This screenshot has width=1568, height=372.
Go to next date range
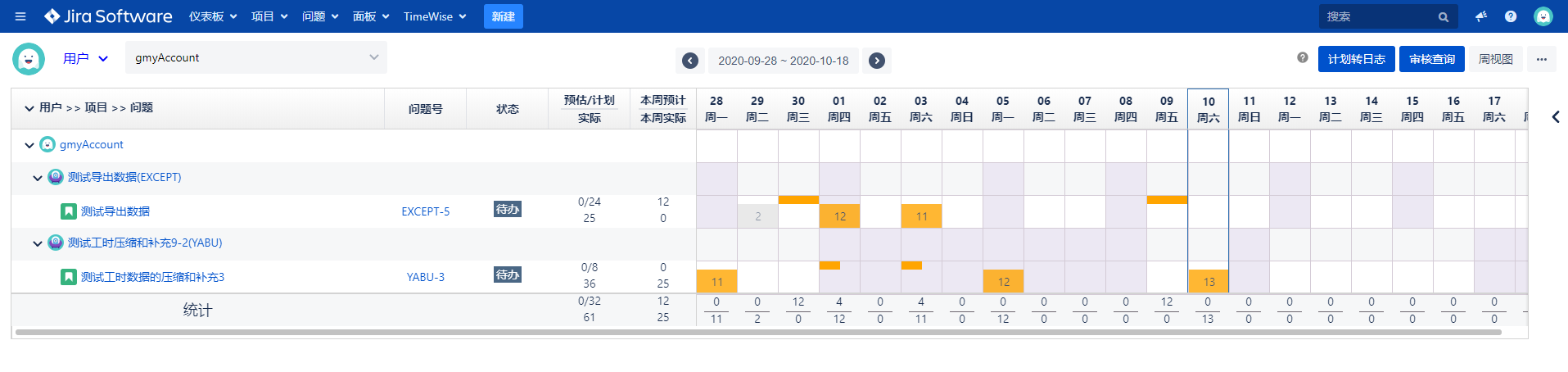[x=877, y=61]
